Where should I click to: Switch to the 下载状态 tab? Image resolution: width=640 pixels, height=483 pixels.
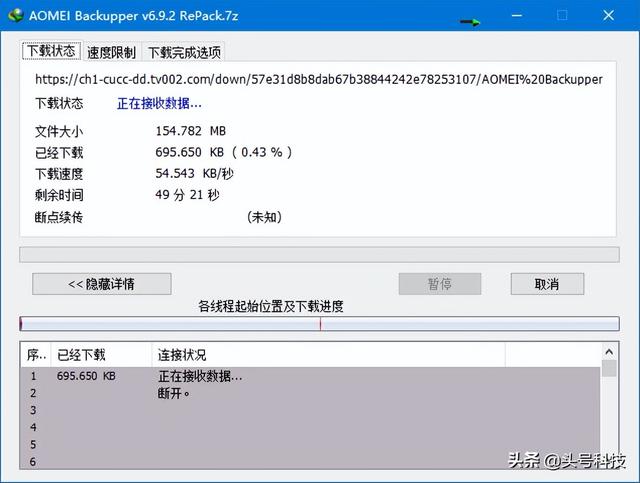tap(51, 51)
